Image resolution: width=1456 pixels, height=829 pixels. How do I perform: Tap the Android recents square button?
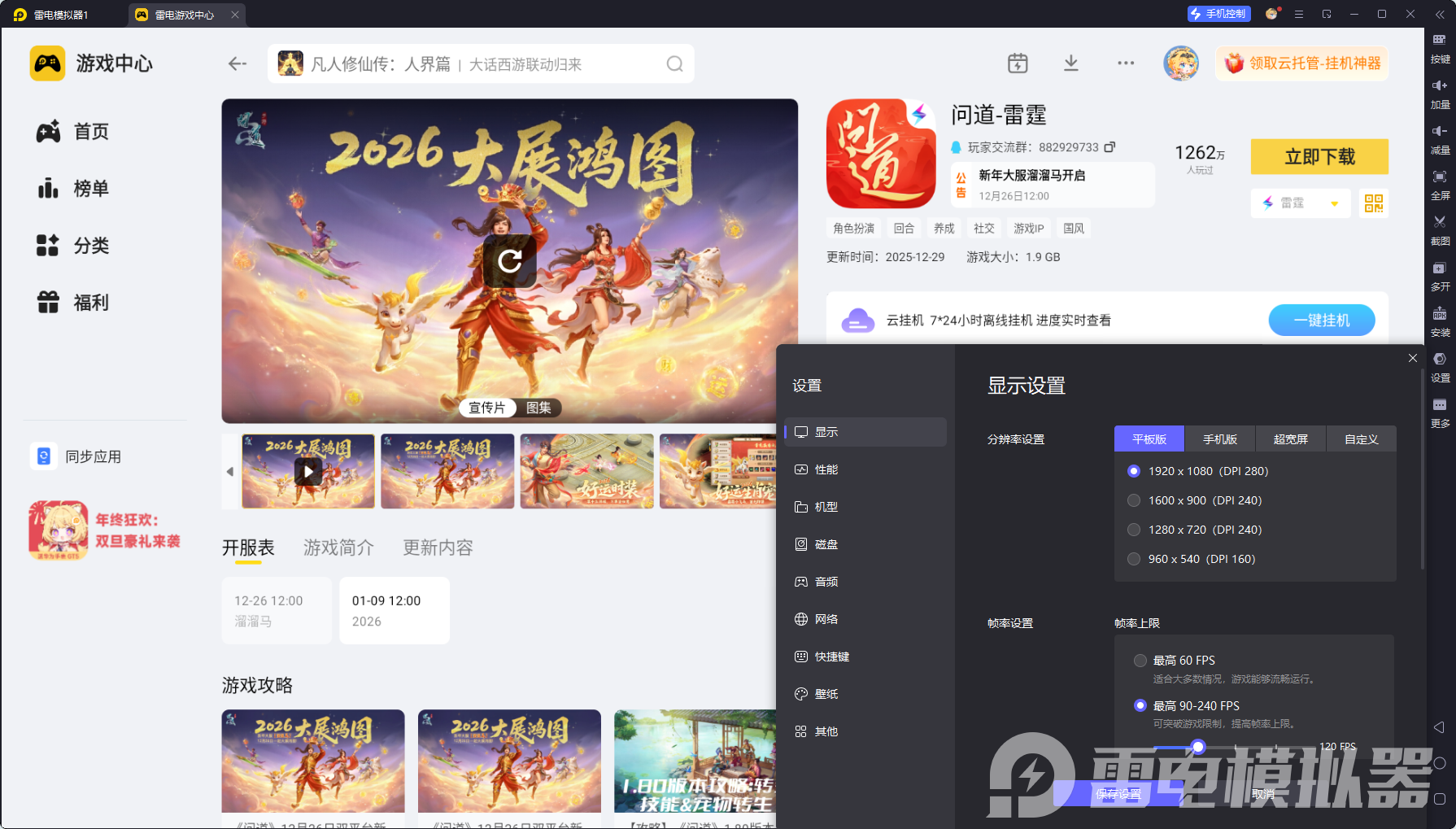click(x=1439, y=799)
